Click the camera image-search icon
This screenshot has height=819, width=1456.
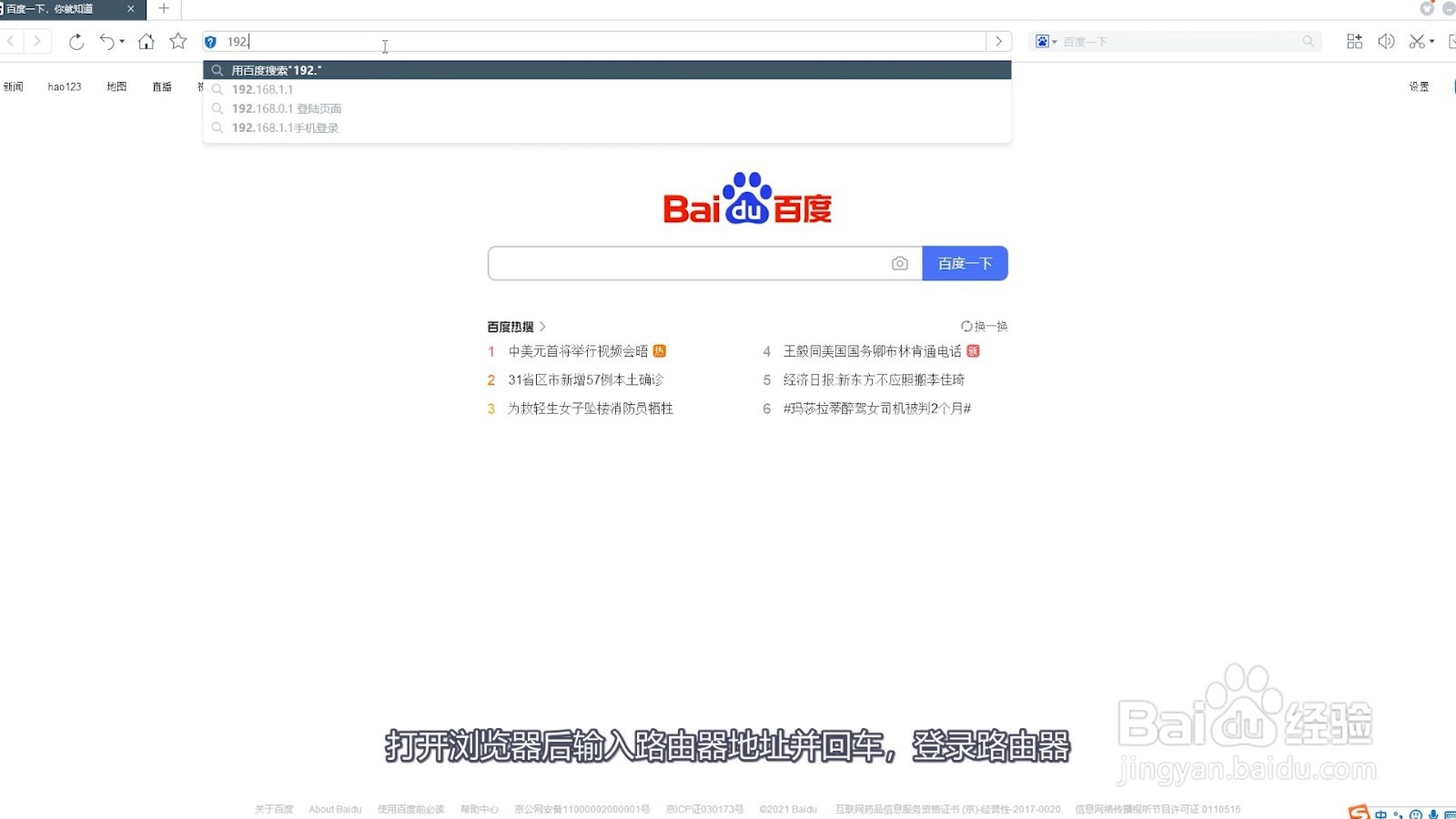[x=900, y=263]
